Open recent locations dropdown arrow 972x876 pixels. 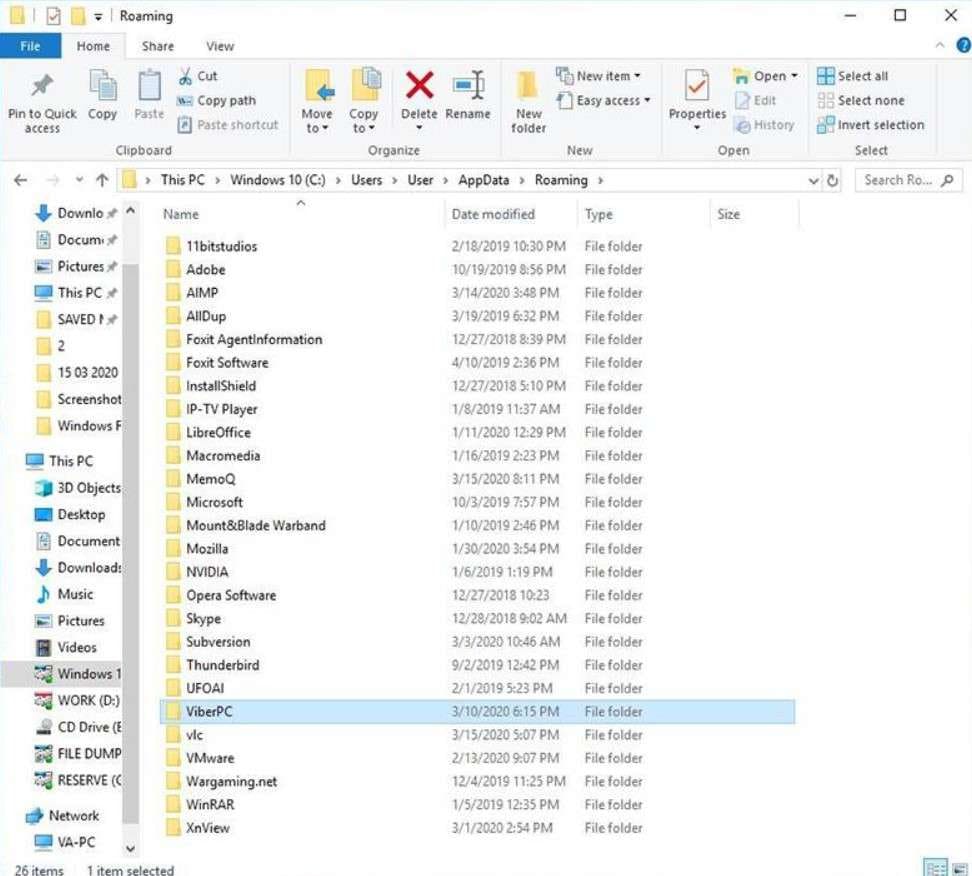(x=79, y=180)
